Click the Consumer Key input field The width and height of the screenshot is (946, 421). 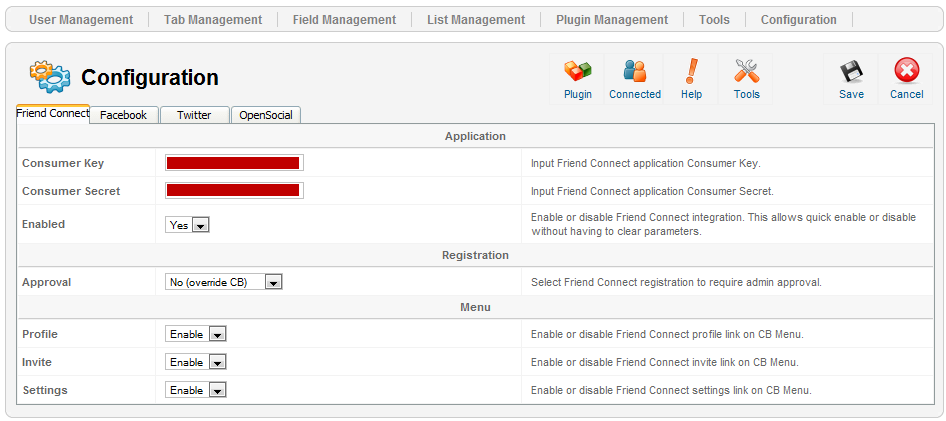(234, 163)
